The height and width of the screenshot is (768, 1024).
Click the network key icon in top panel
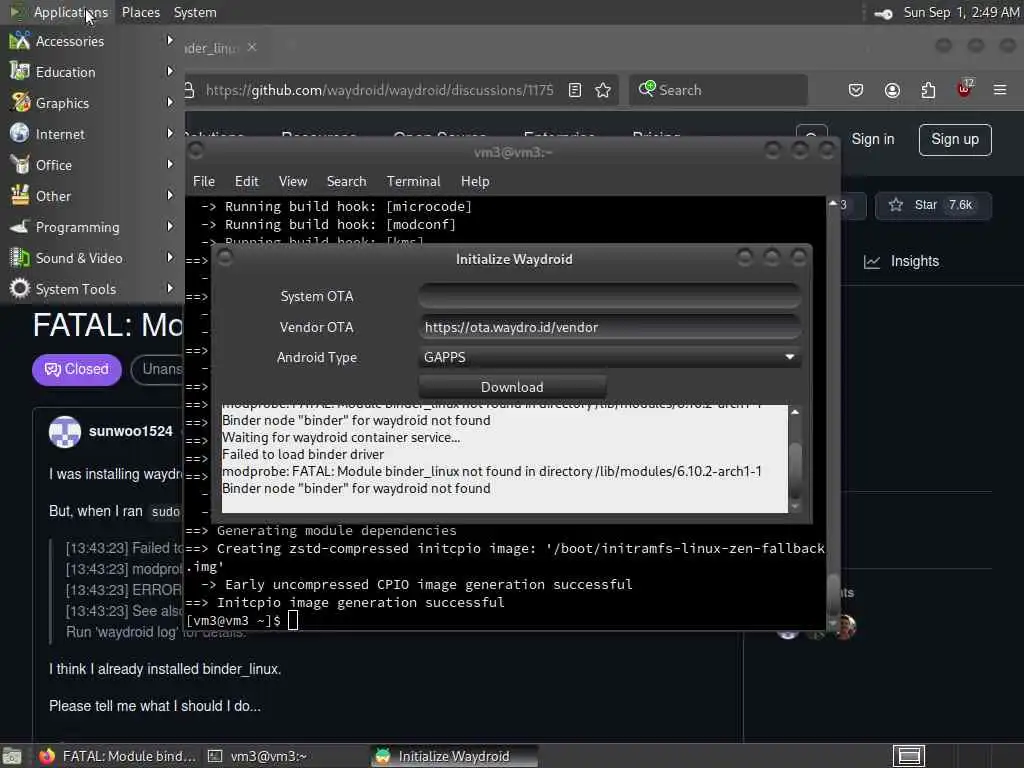tap(883, 14)
